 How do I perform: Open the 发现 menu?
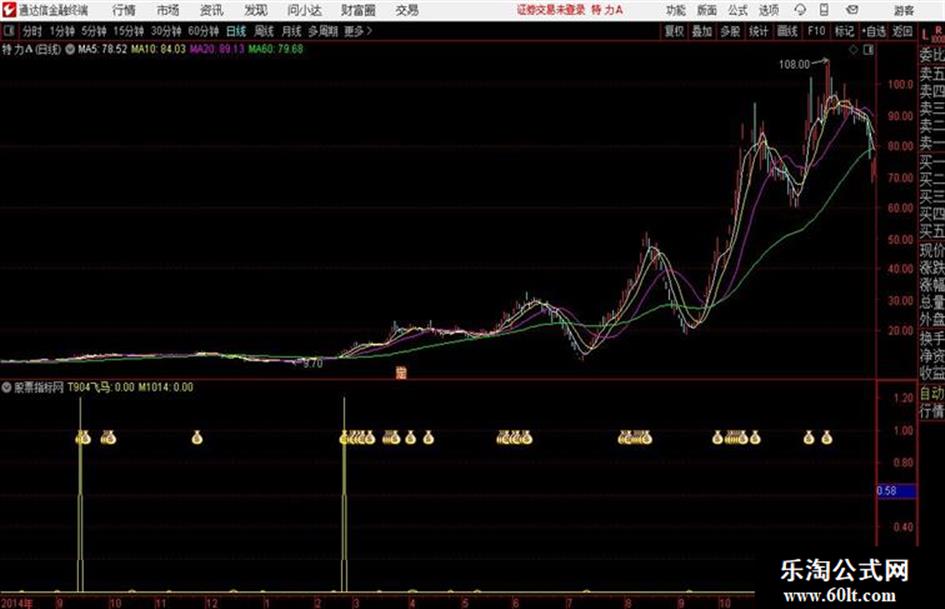click(256, 10)
